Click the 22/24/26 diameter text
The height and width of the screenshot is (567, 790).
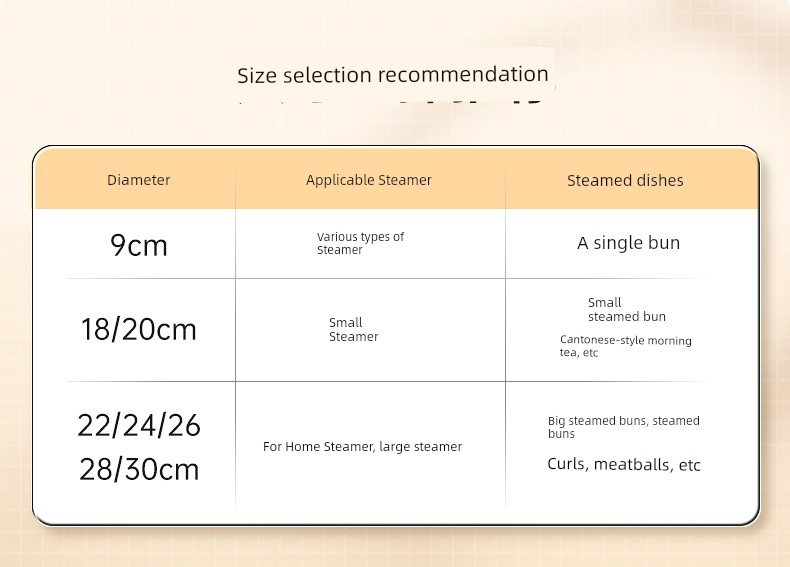pyautogui.click(x=139, y=425)
